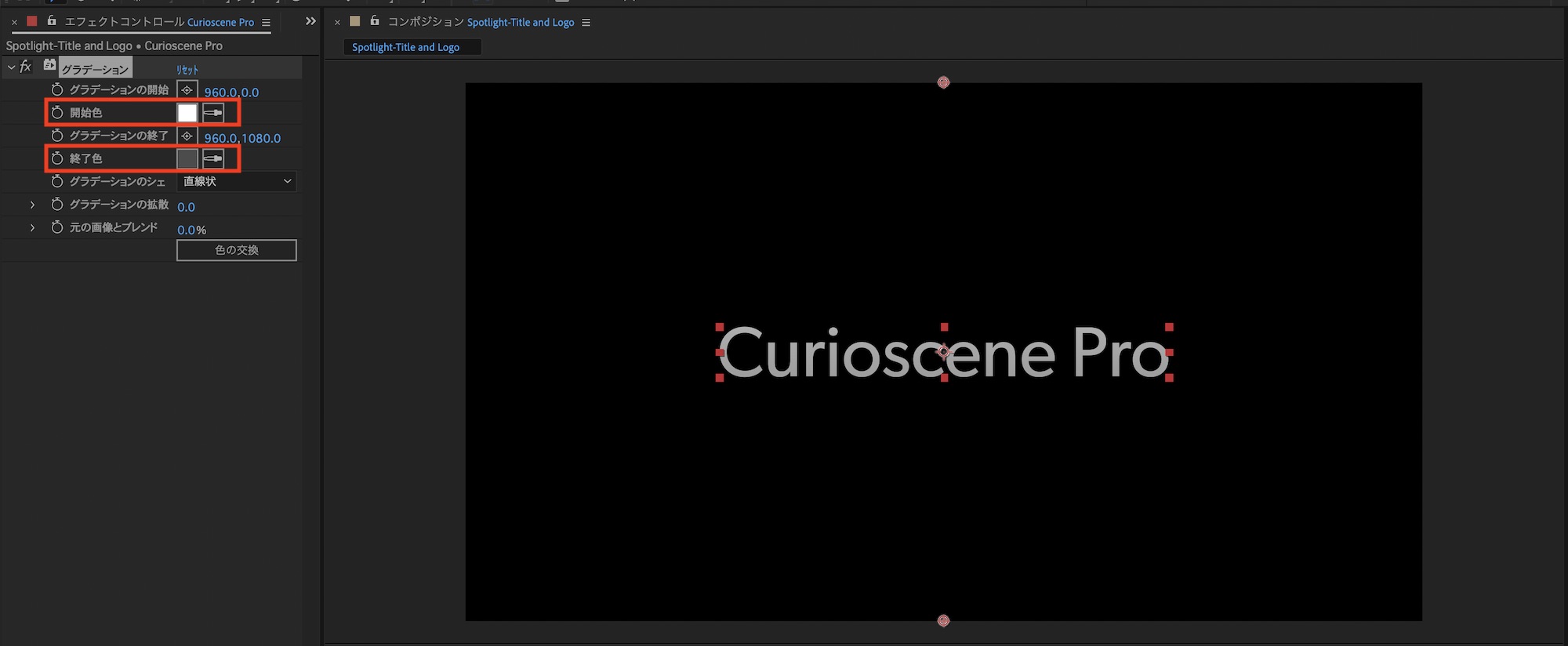The height and width of the screenshot is (646, 1568).
Task: Click the リセット link for グラデーション
Action: 187,70
